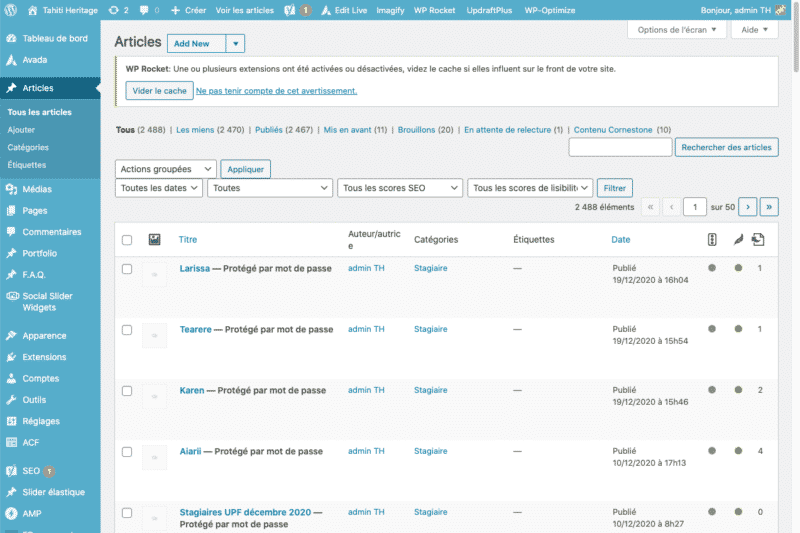Click the F.A.Q. pin icon
800x533 pixels.
pyautogui.click(x=11, y=274)
